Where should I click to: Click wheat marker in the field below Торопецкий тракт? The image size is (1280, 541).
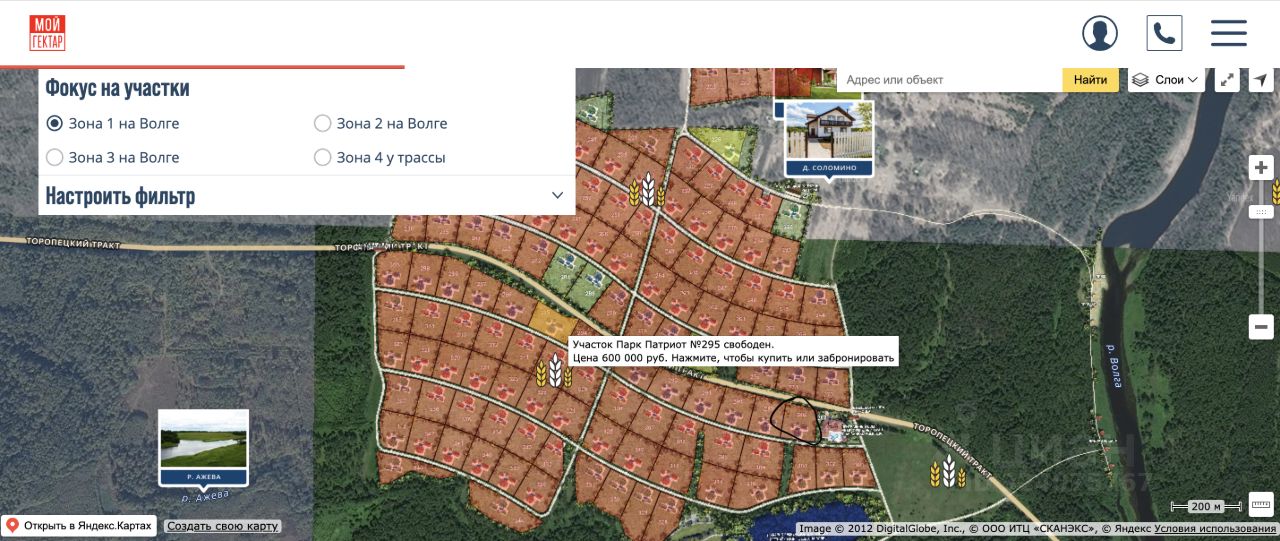pos(947,471)
